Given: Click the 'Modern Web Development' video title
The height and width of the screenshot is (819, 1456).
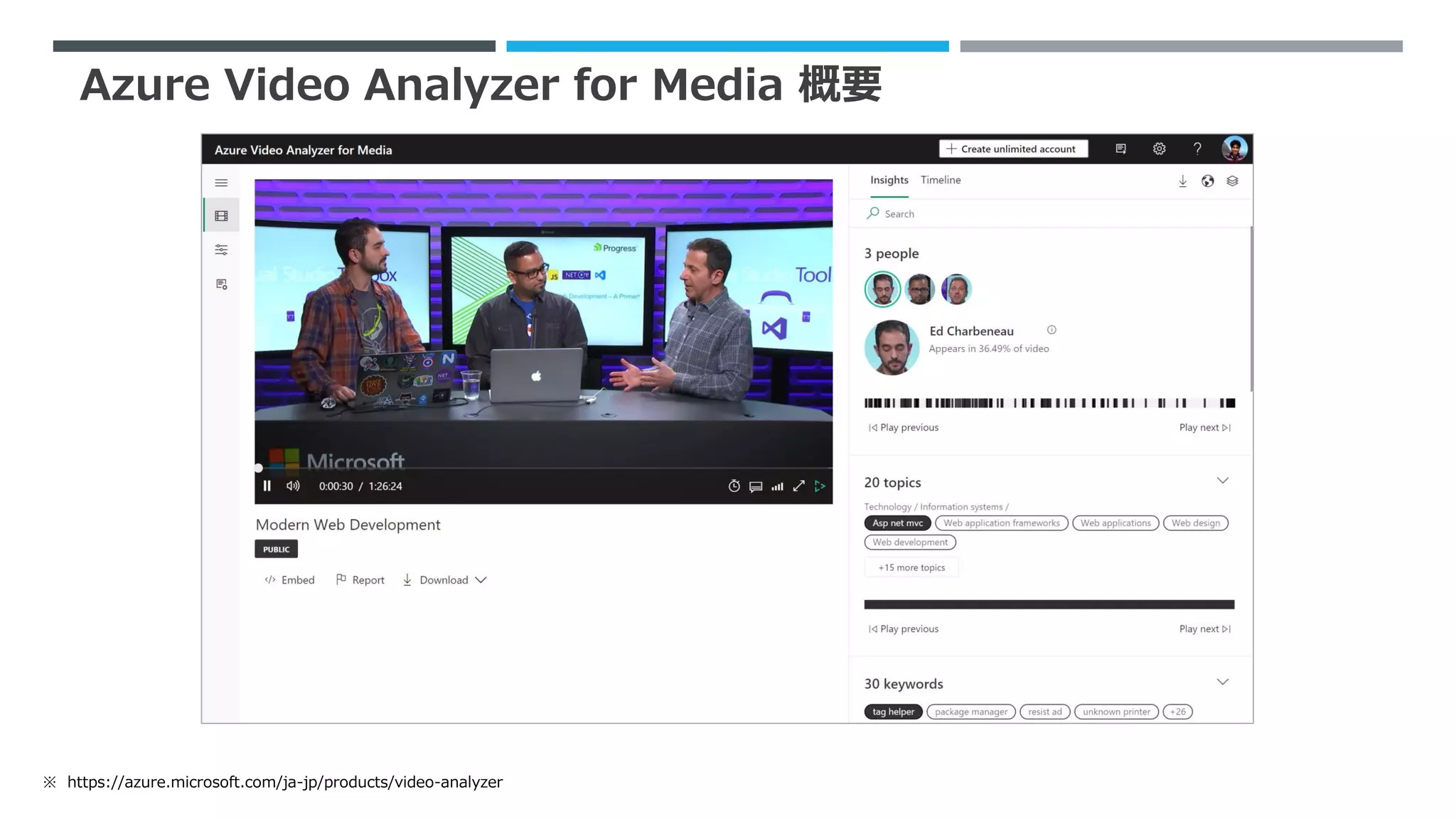Looking at the screenshot, I should click(x=348, y=525).
